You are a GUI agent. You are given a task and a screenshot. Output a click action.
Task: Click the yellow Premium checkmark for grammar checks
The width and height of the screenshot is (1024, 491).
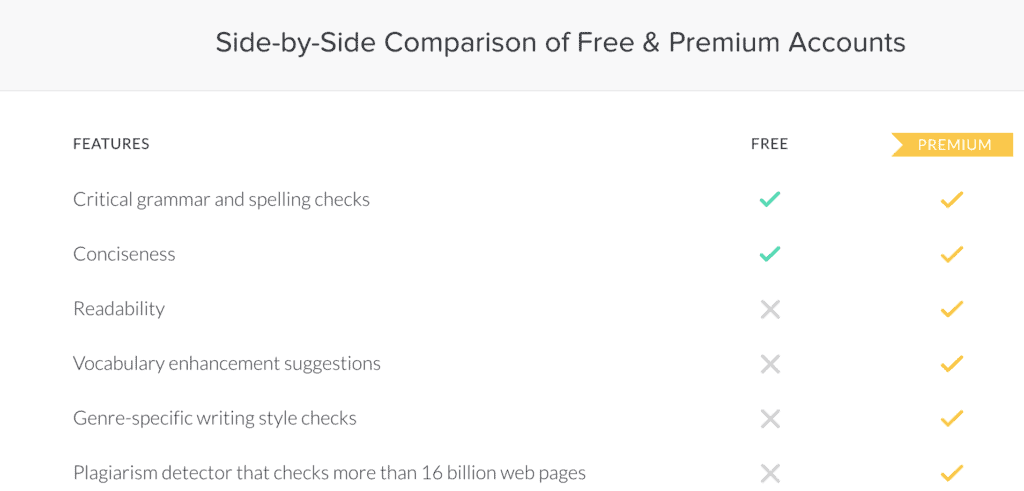(x=952, y=199)
